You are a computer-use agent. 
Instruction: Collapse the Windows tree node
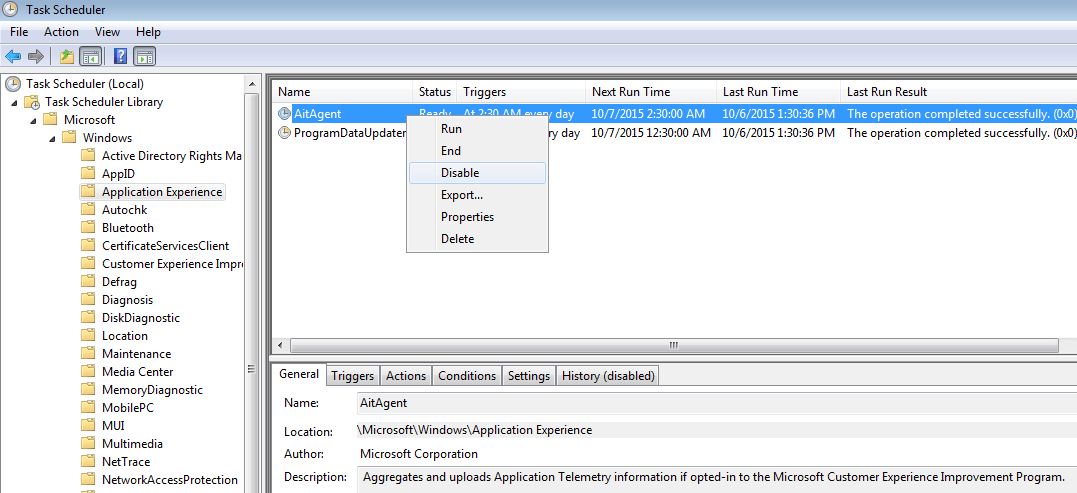coord(53,138)
